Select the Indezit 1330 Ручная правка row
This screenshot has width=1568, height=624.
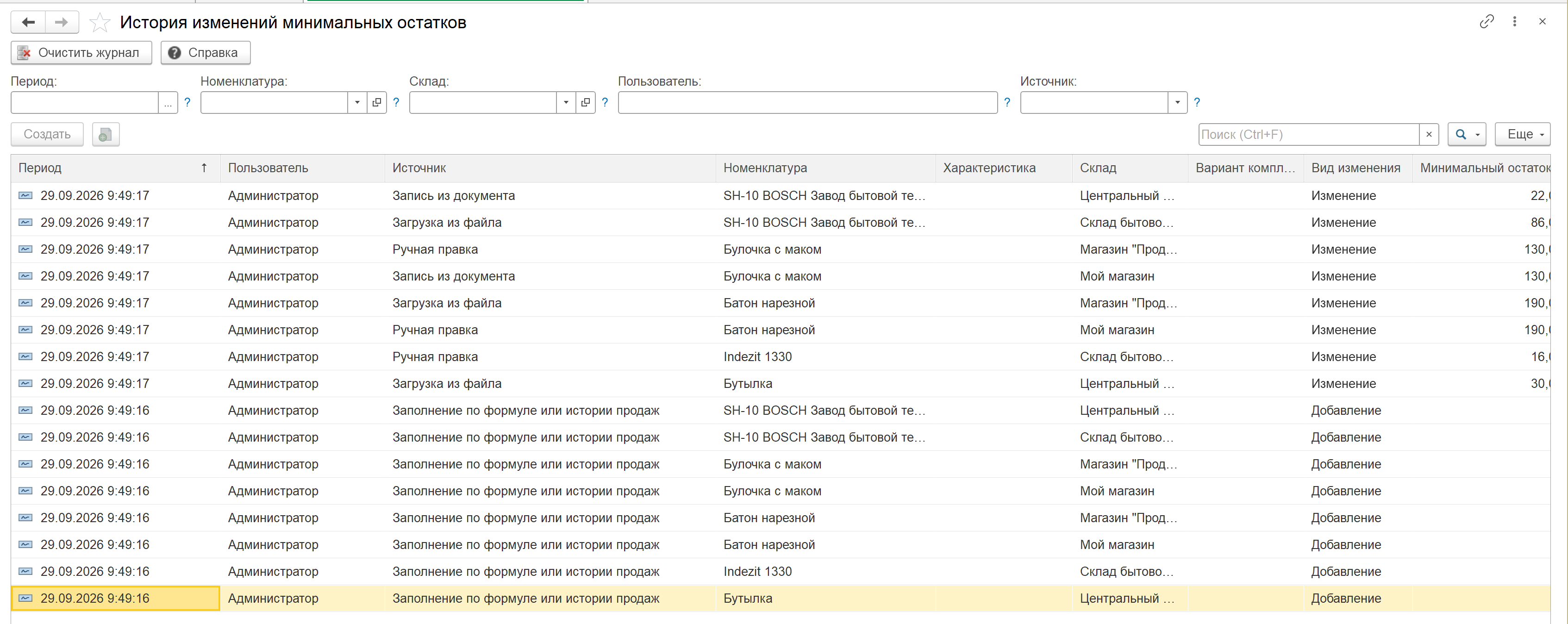click(781, 357)
